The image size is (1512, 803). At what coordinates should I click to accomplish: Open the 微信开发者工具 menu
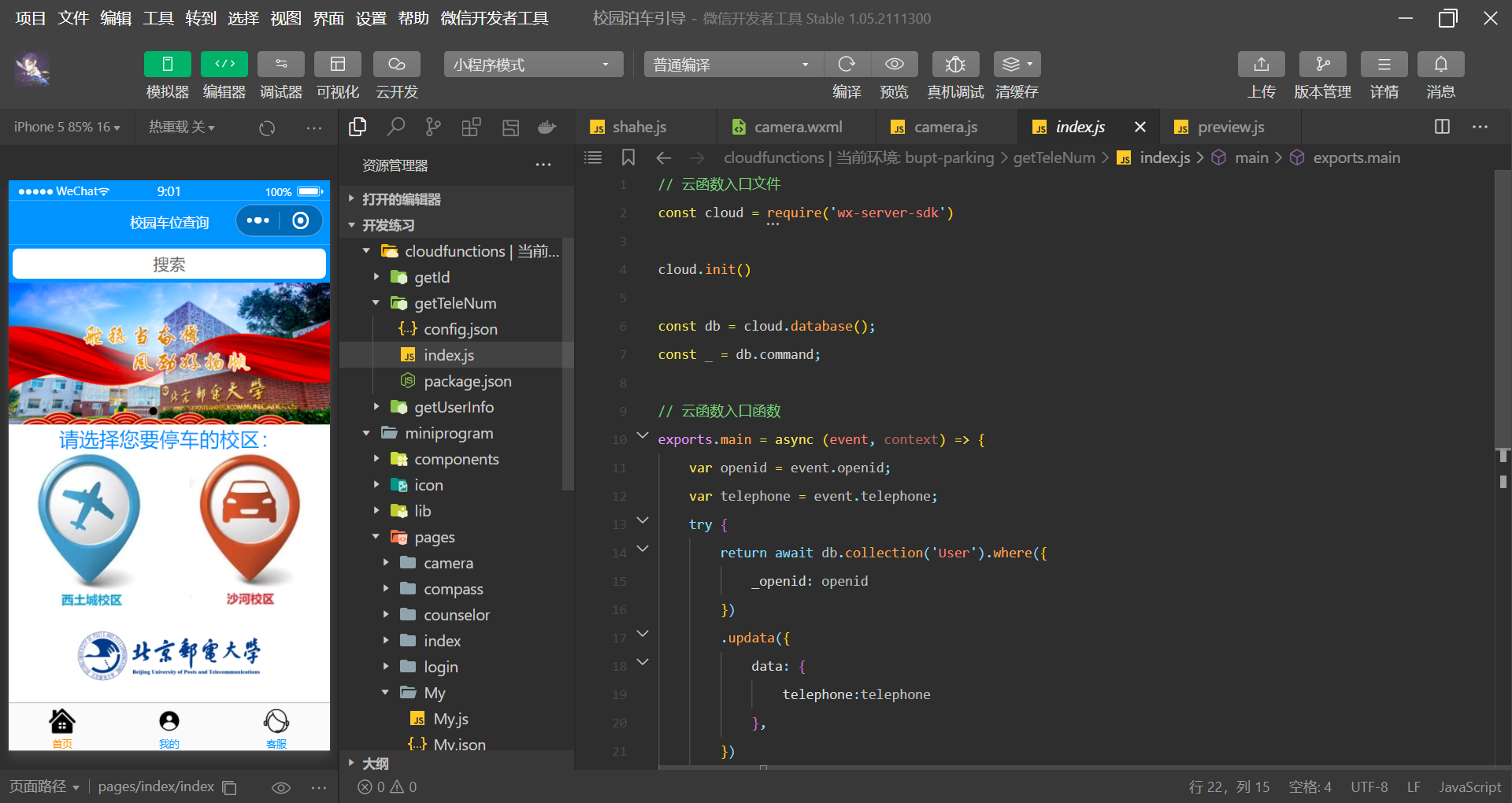pos(495,18)
